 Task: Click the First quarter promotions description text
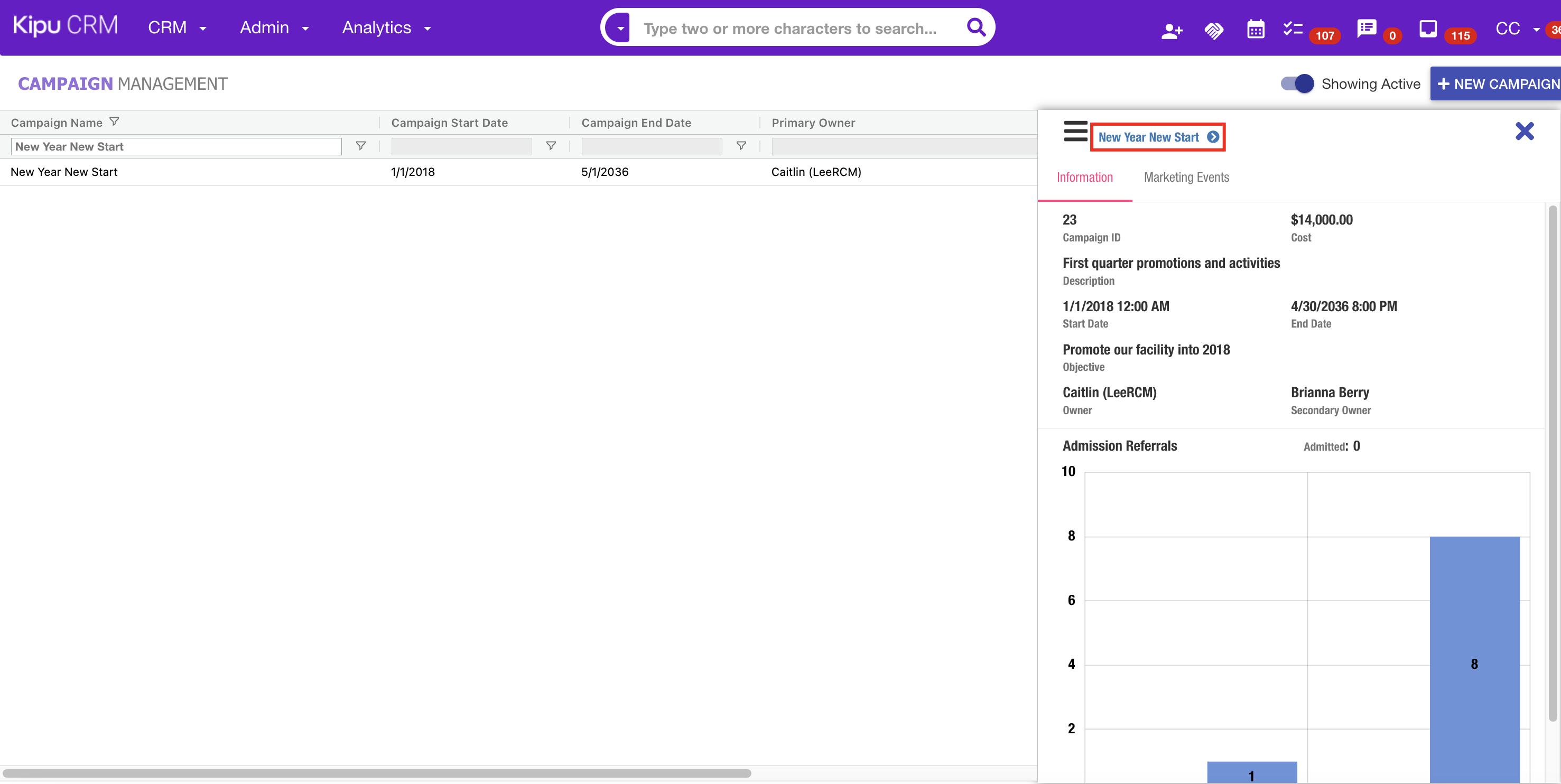pyautogui.click(x=1172, y=263)
